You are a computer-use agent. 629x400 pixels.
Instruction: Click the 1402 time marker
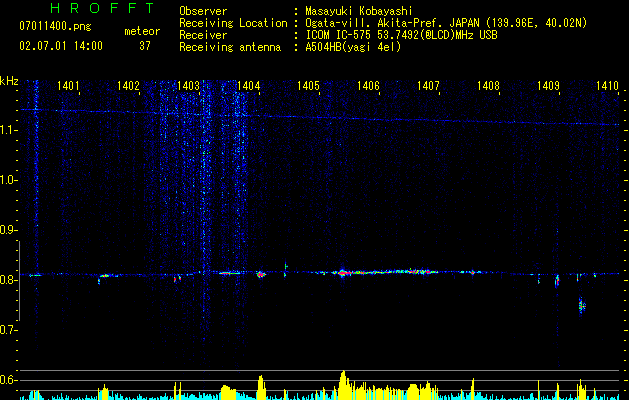pyautogui.click(x=128, y=85)
